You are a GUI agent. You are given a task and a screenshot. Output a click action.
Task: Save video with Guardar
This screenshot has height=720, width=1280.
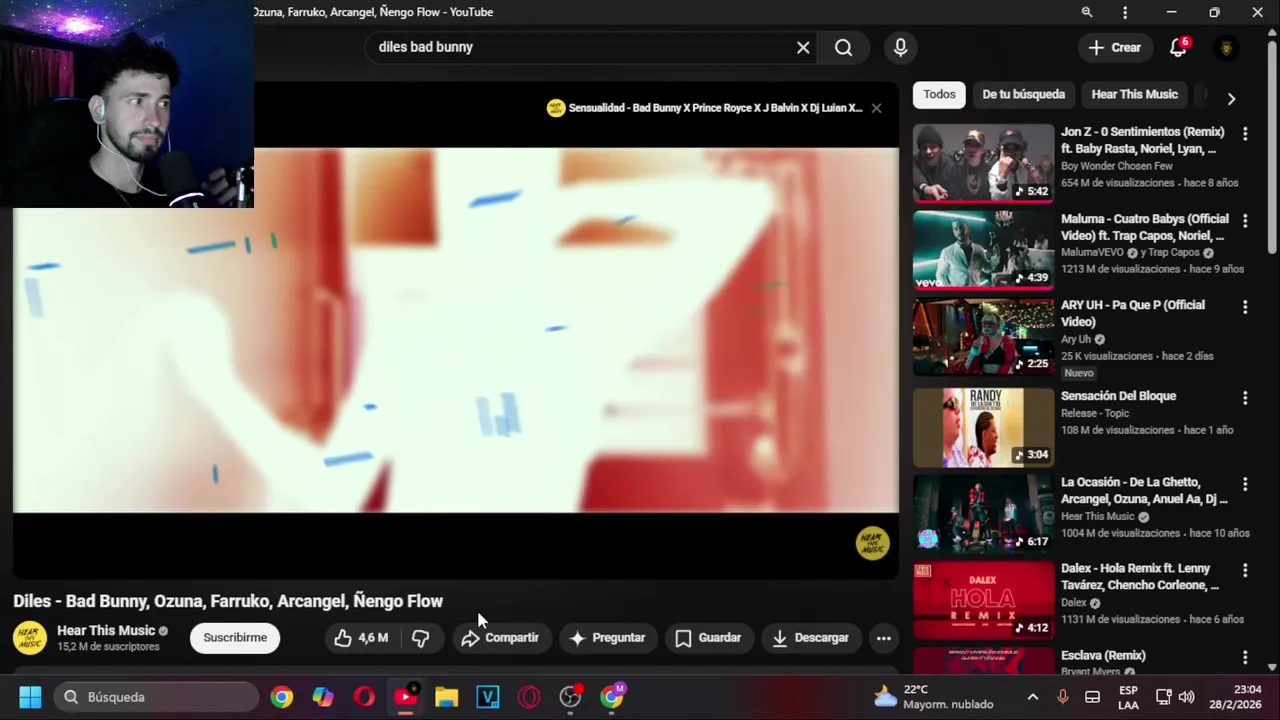coord(708,638)
